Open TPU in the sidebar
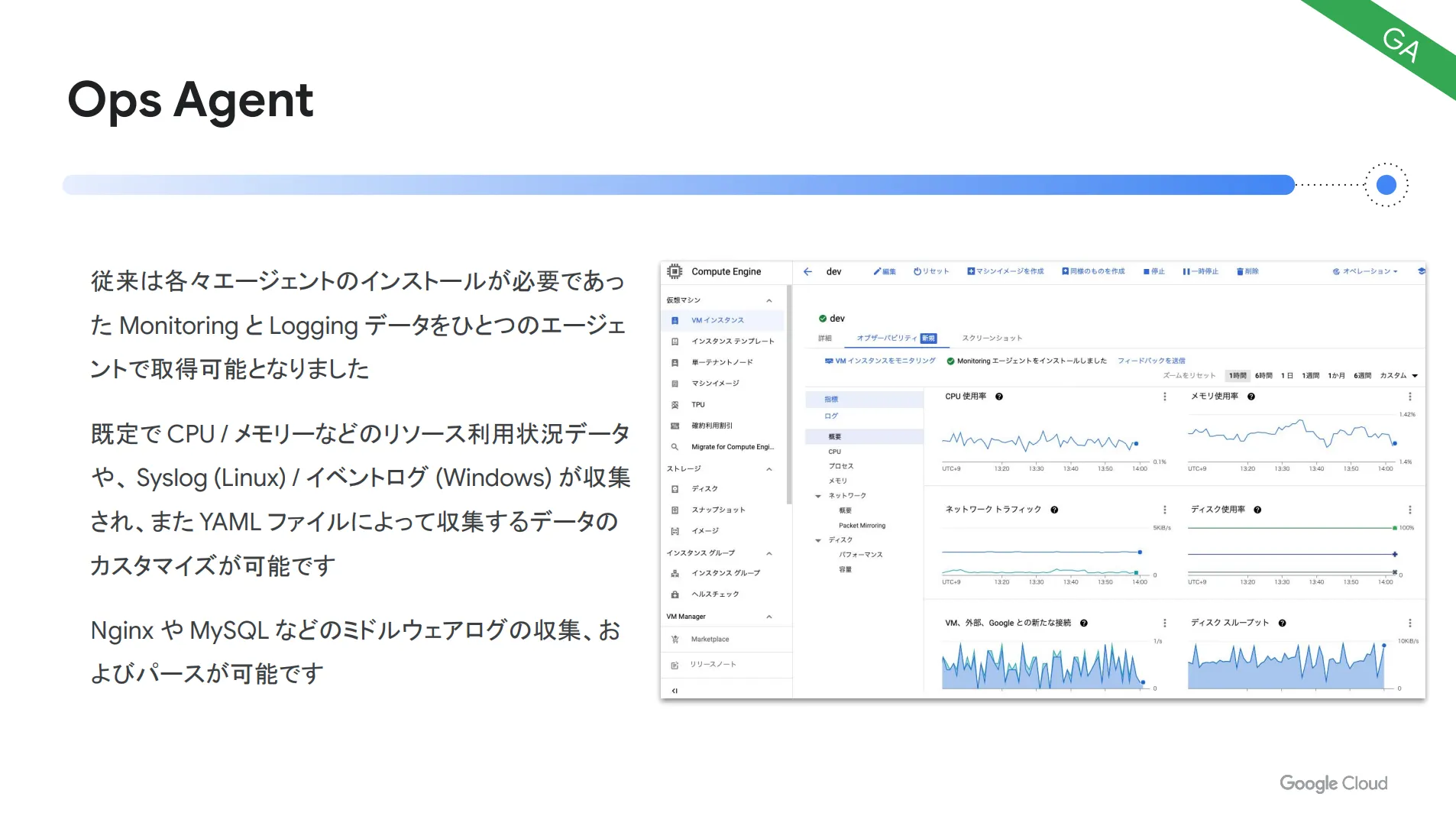The width and height of the screenshot is (1456, 813). 723,405
